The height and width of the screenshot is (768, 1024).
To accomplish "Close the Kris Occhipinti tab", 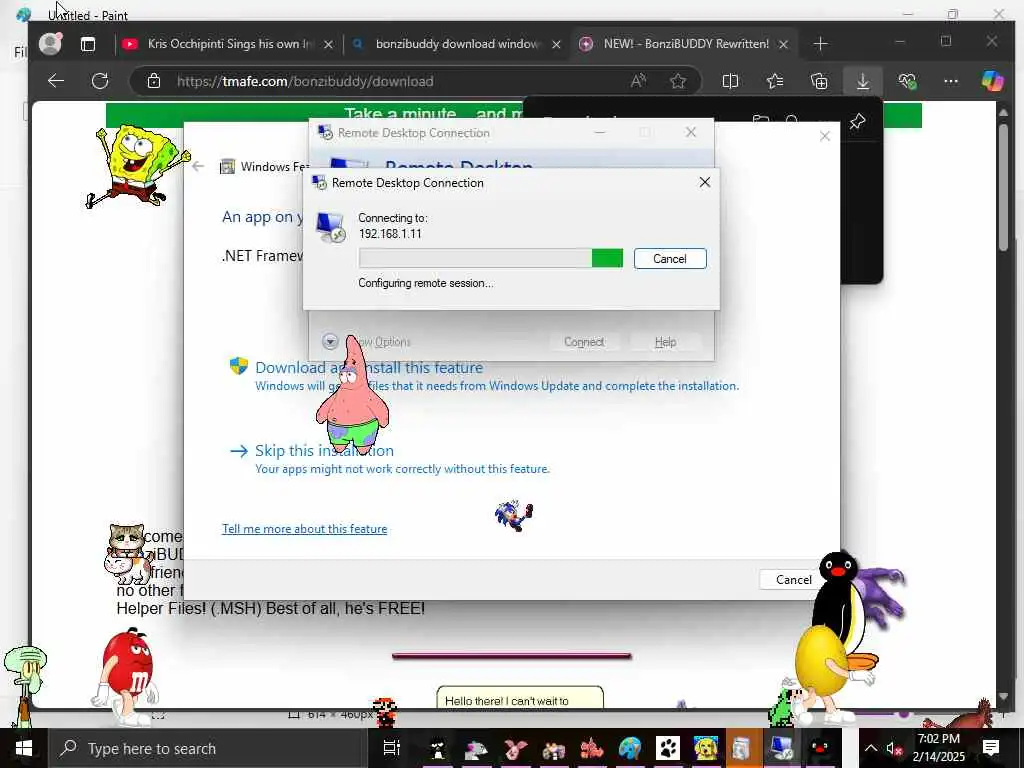I will click(328, 44).
